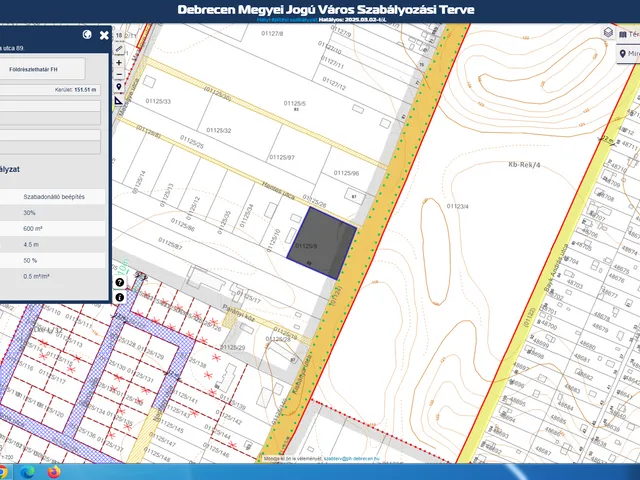
Task: Click parcel label 01125/97 on map
Action: (x=282, y=158)
